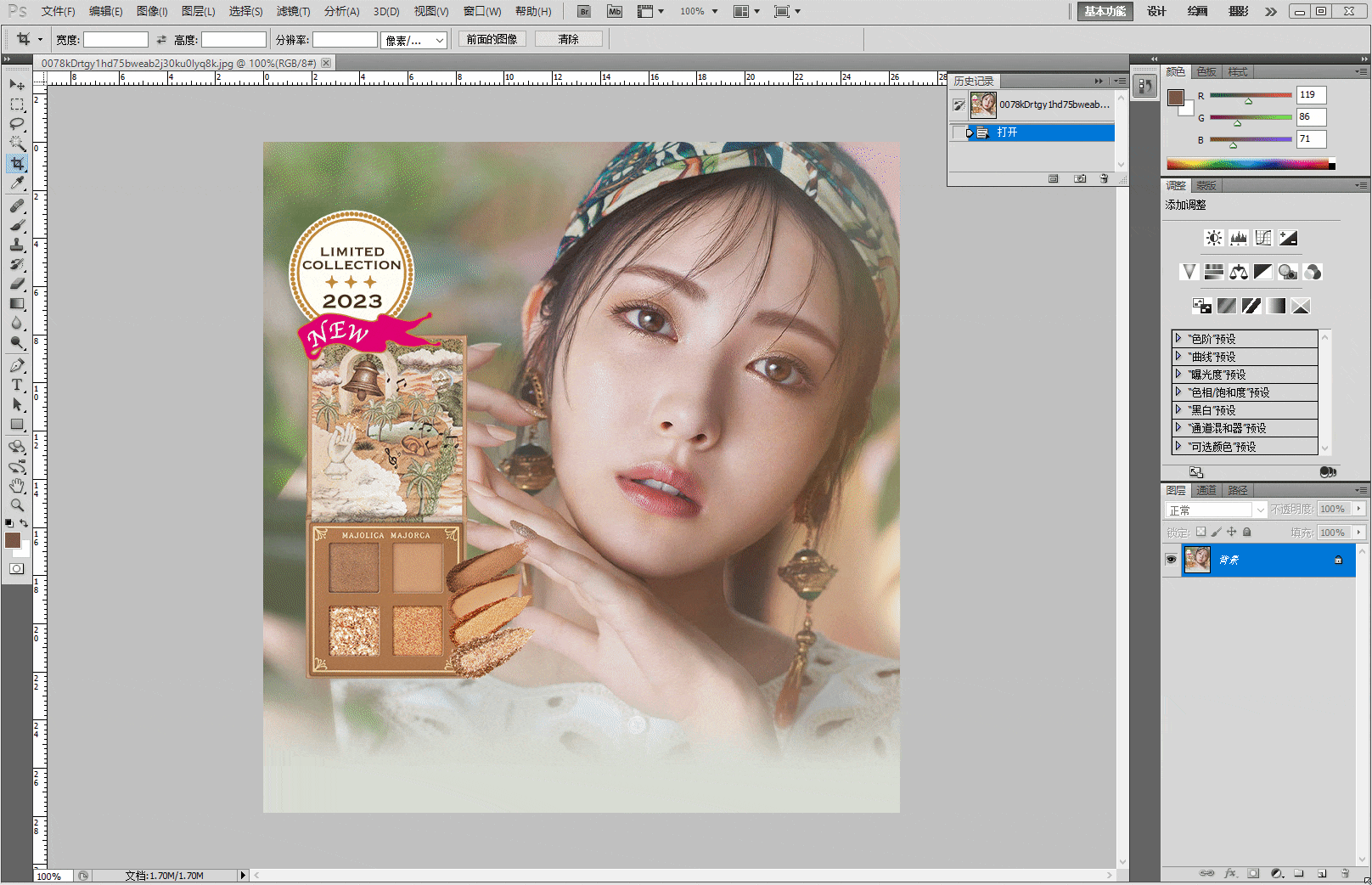Image resolution: width=1372 pixels, height=885 pixels.
Task: Switch to the 通道 panel tab
Action: (x=1206, y=490)
